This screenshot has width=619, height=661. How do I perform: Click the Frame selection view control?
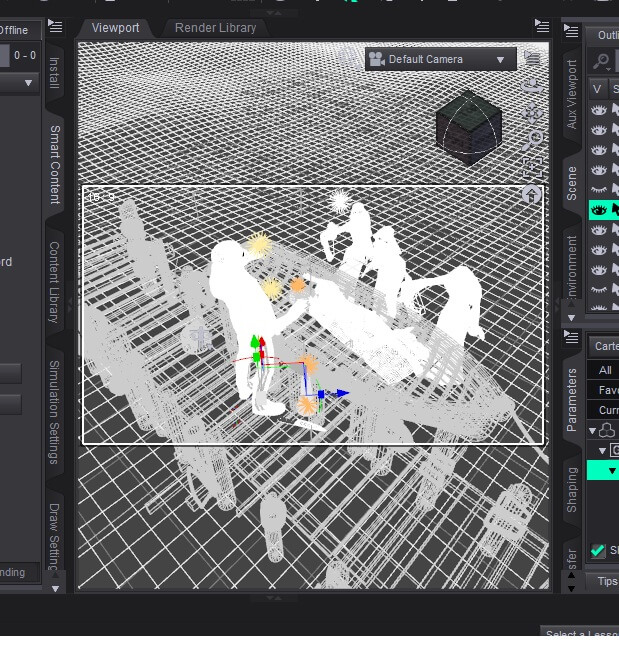click(x=533, y=168)
